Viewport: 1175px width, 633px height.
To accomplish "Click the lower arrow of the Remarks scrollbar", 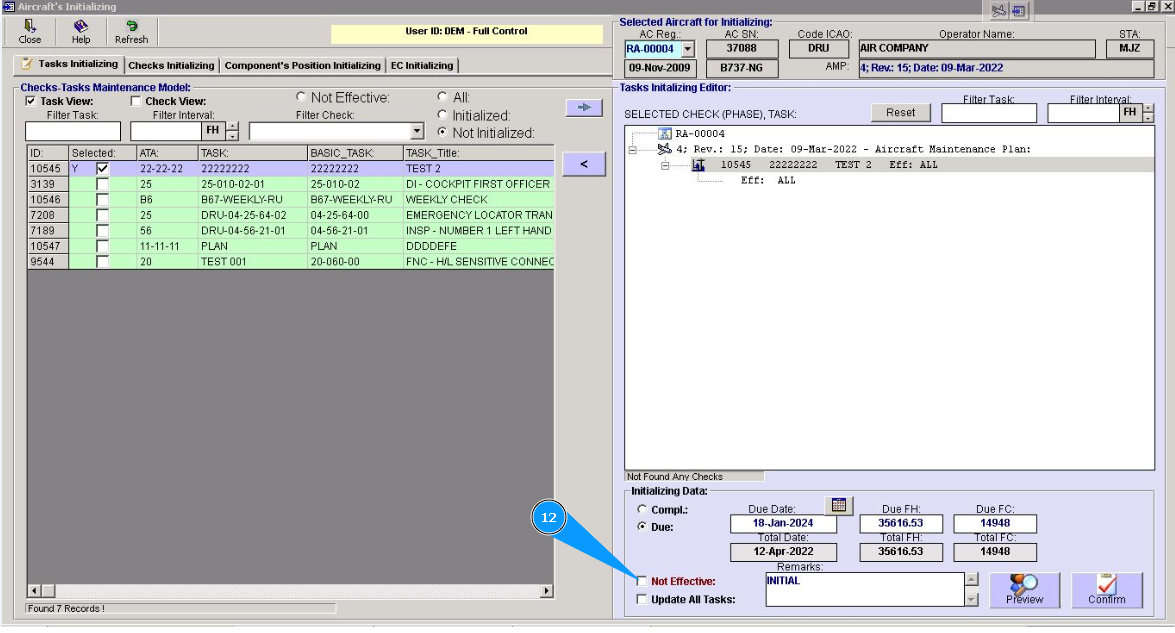I will coord(972,599).
